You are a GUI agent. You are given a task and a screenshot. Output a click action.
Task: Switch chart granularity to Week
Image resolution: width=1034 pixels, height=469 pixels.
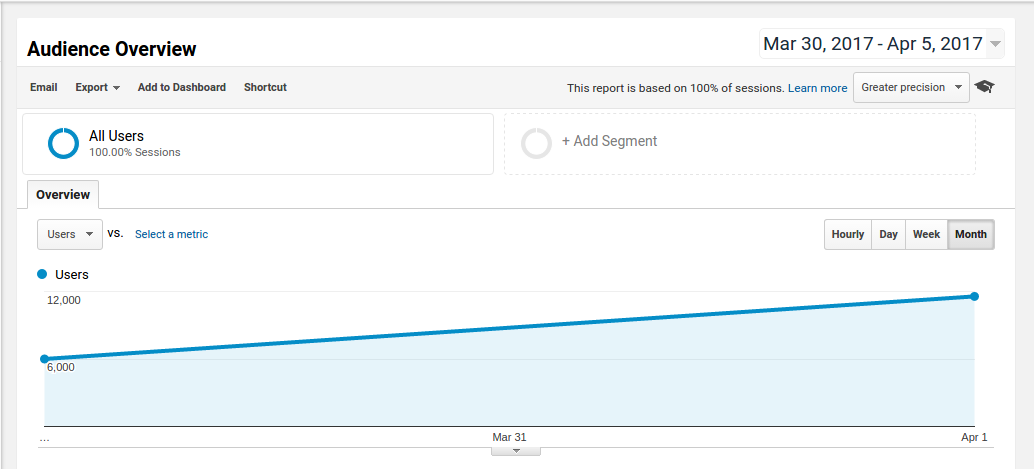[926, 234]
